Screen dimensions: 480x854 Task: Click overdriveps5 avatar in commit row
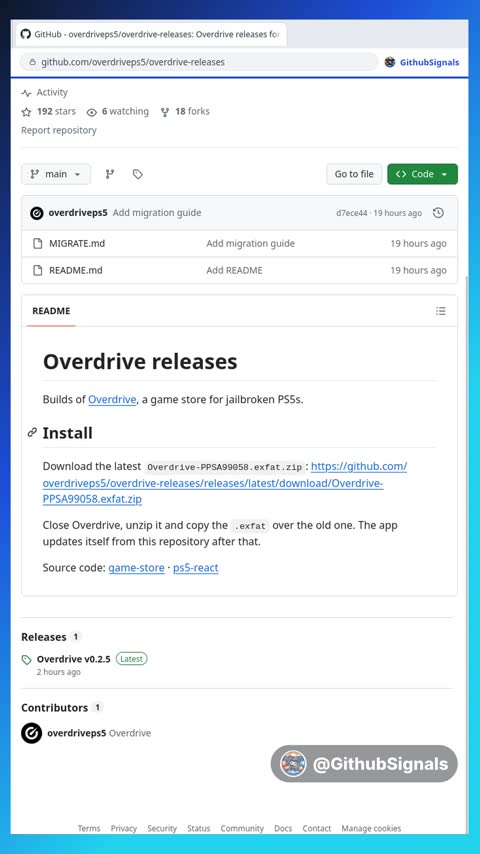point(37,213)
